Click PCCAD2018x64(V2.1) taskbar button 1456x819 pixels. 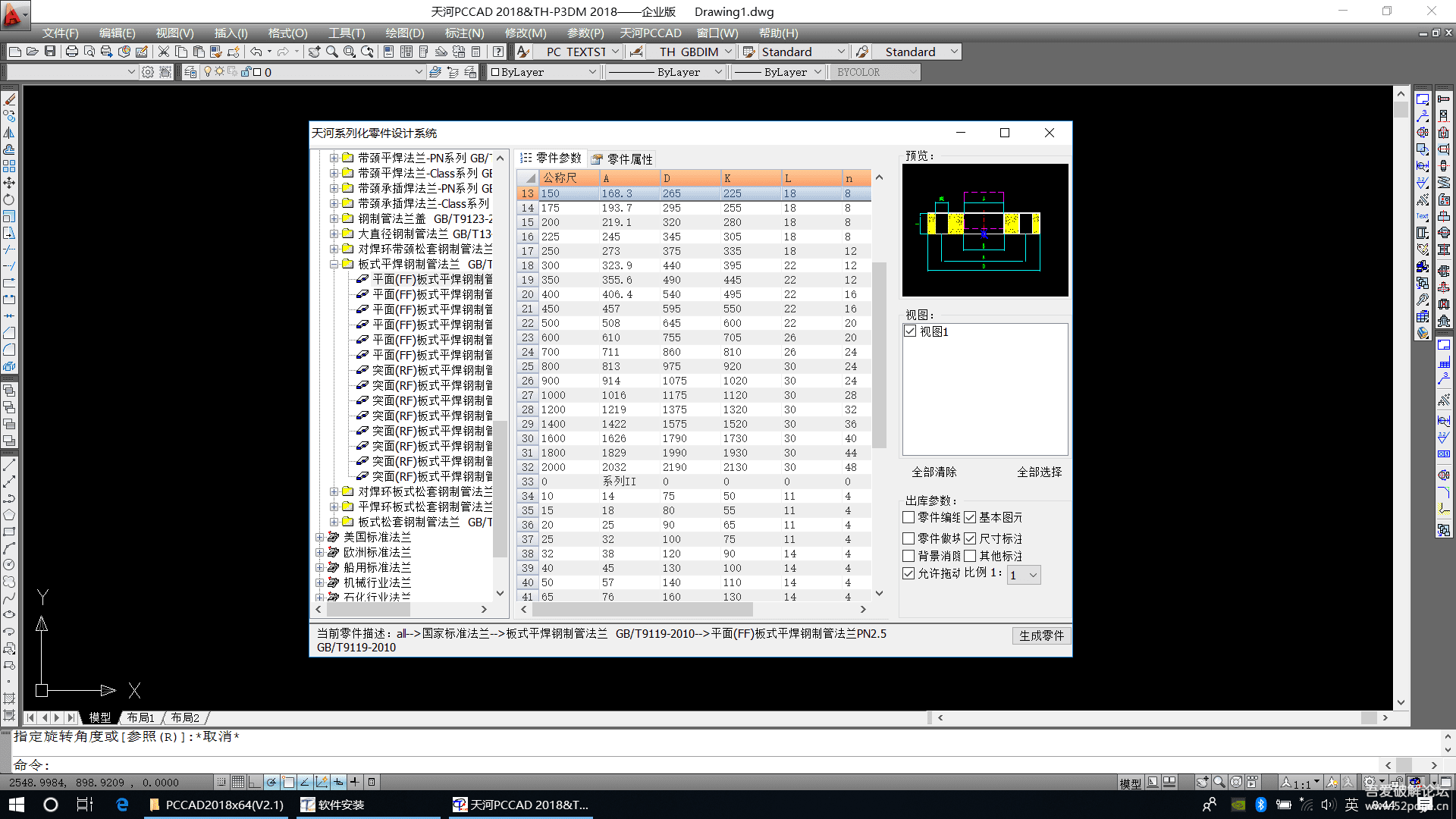[218, 805]
